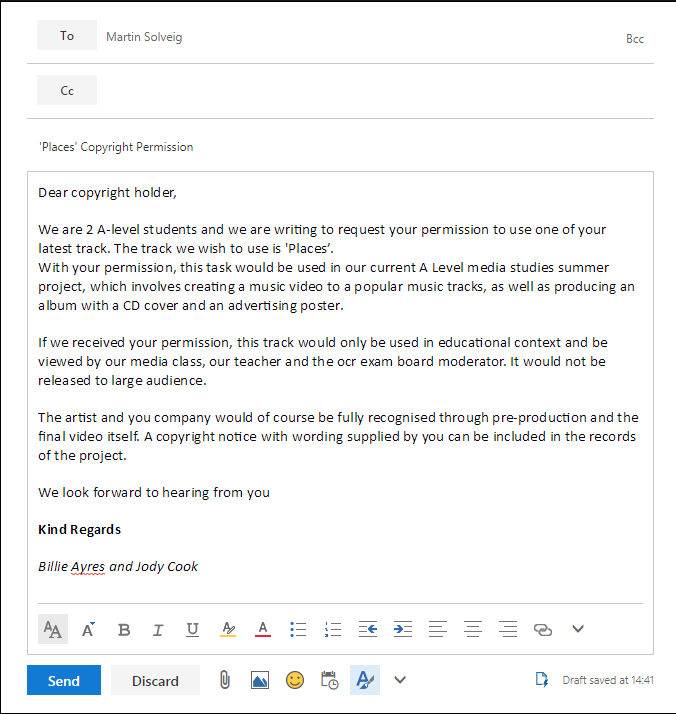Image resolution: width=676 pixels, height=714 pixels.
Task: Expand more formatting options chevron
Action: [x=577, y=629]
